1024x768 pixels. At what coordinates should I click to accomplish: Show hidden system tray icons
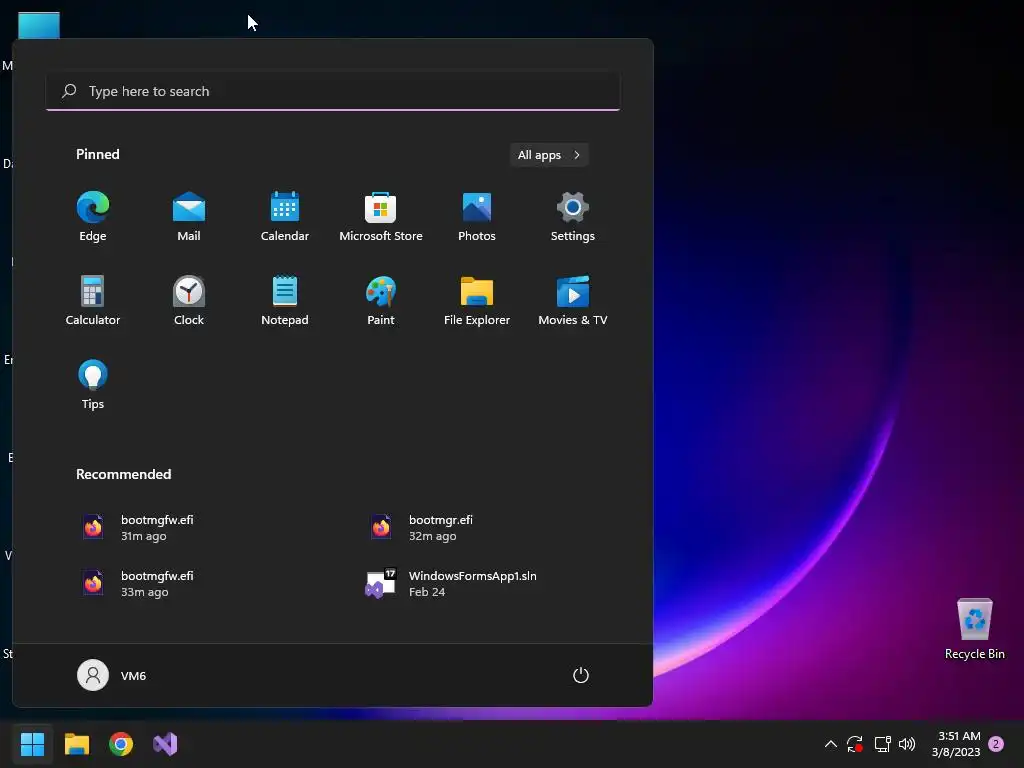coord(831,744)
